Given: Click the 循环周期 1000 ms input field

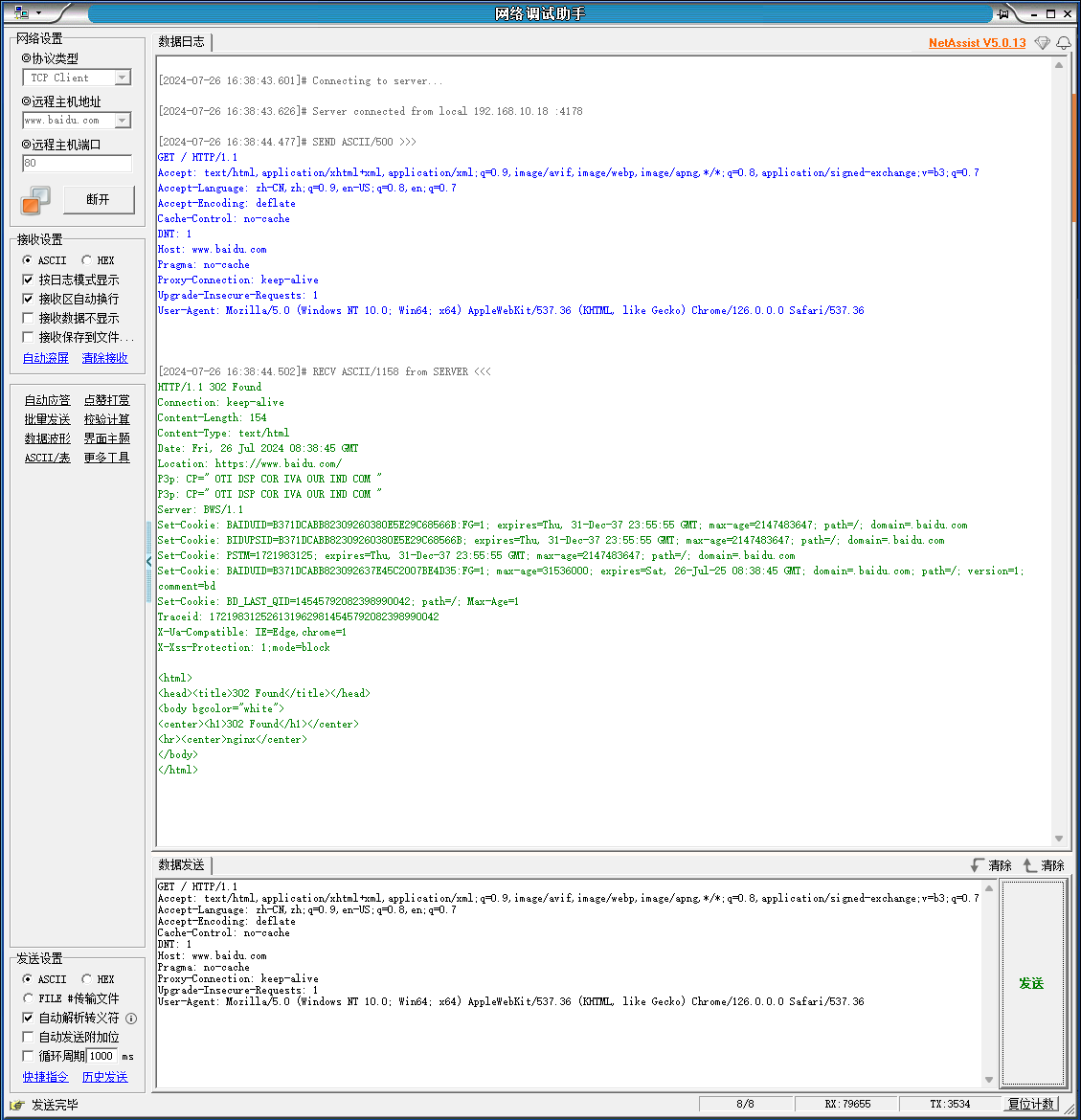Looking at the screenshot, I should pyautogui.click(x=102, y=1056).
